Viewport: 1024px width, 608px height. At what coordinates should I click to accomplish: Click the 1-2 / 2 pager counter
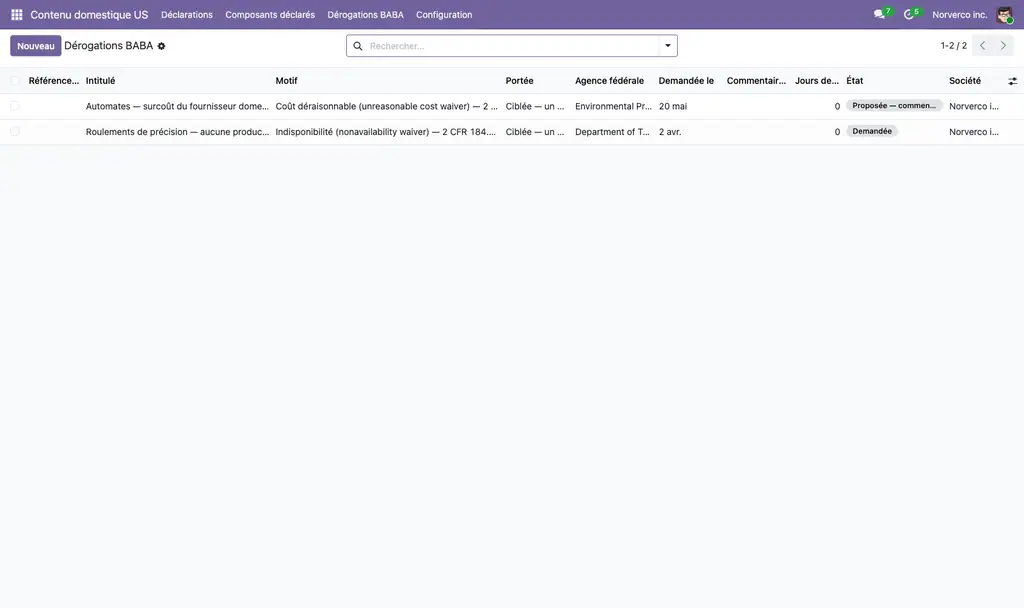tap(953, 46)
